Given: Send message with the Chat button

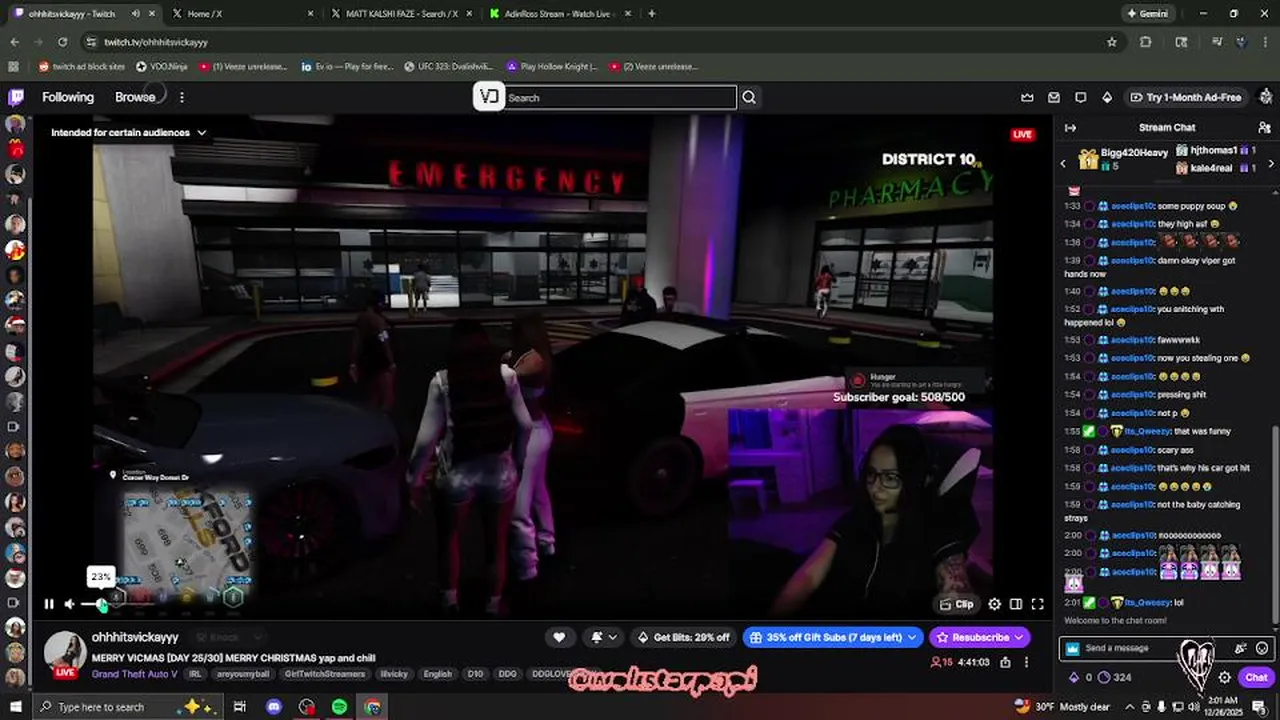Looking at the screenshot, I should click(x=1256, y=677).
